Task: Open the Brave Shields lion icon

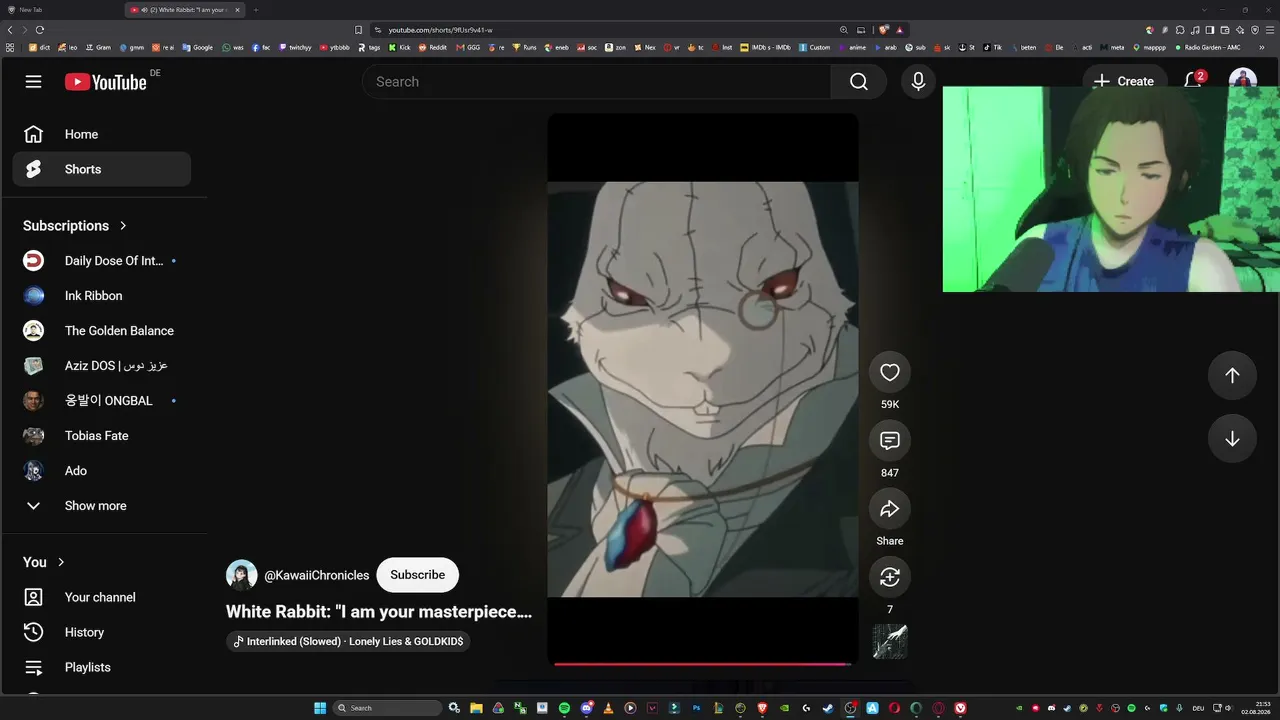Action: point(884,30)
